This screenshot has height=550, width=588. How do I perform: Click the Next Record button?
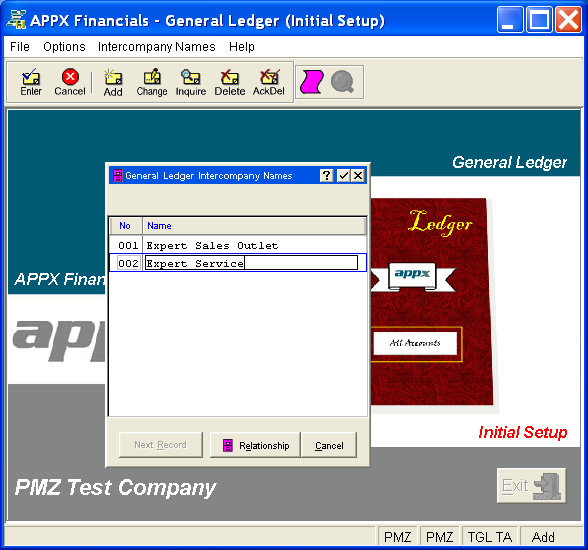point(160,445)
